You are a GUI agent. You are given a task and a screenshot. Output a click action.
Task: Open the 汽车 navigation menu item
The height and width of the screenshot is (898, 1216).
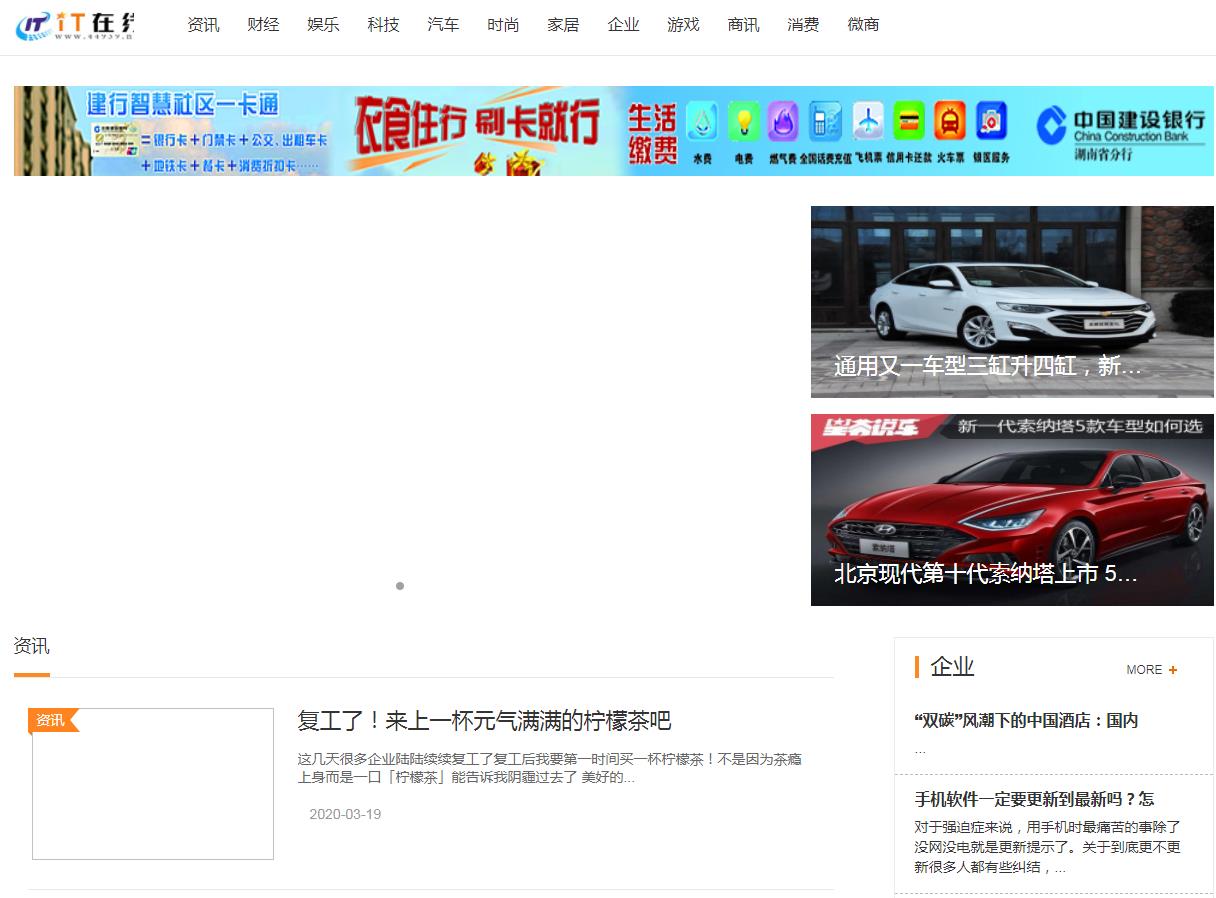(443, 25)
